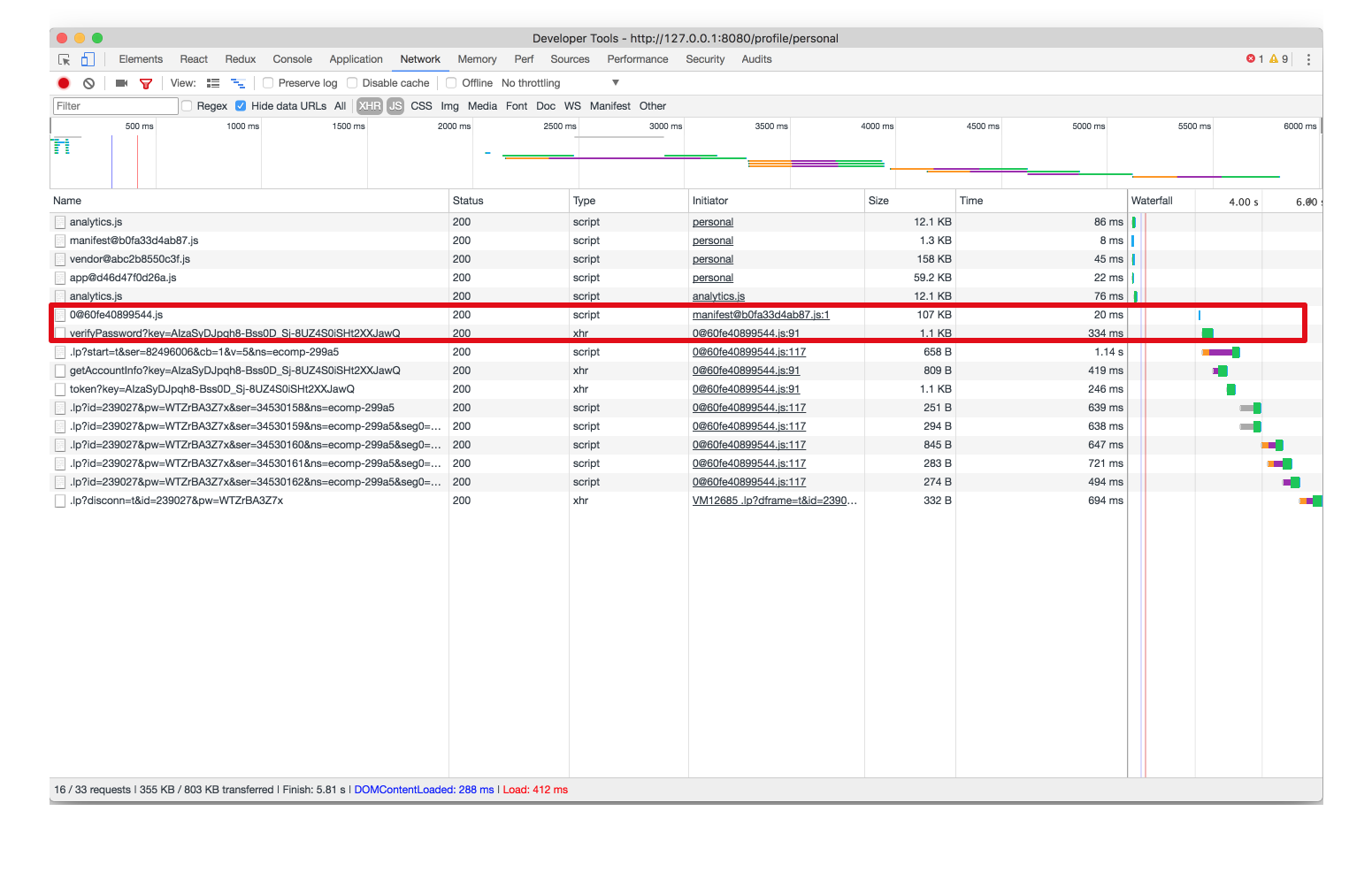The width and height of the screenshot is (1372, 872).
Task: Toggle the device toolbar icon
Action: click(x=88, y=59)
